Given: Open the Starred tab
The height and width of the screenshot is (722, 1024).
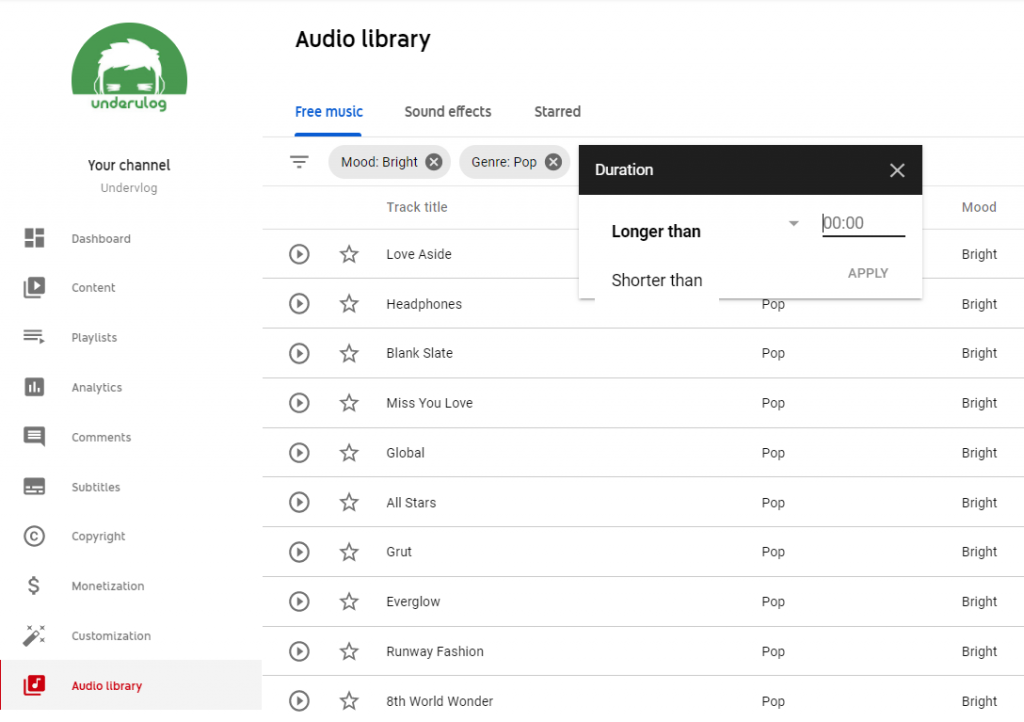Looking at the screenshot, I should click(x=557, y=111).
